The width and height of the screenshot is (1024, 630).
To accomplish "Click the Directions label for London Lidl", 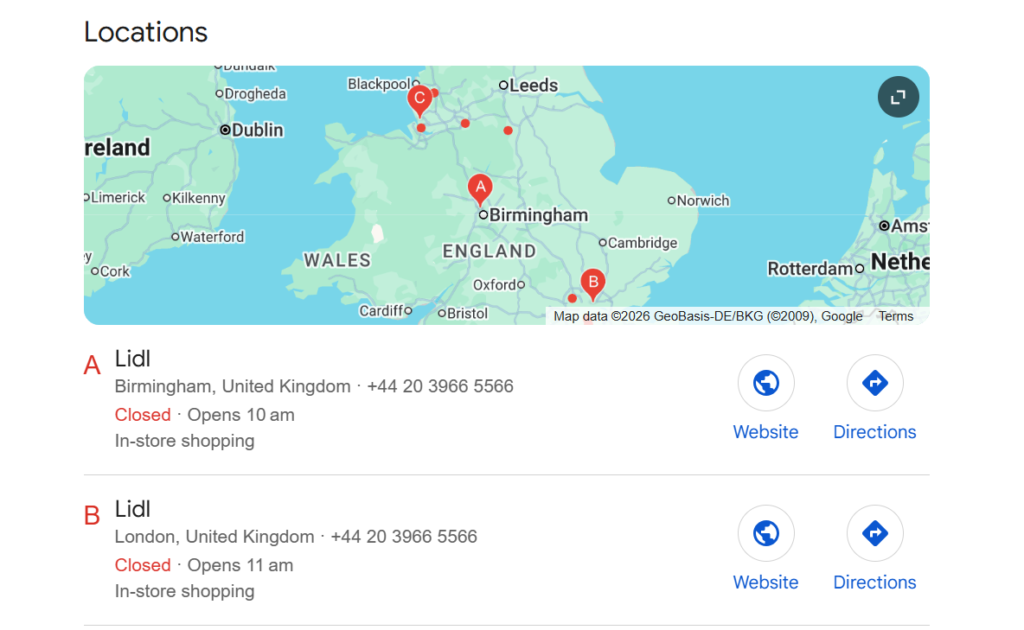I will pos(875,582).
